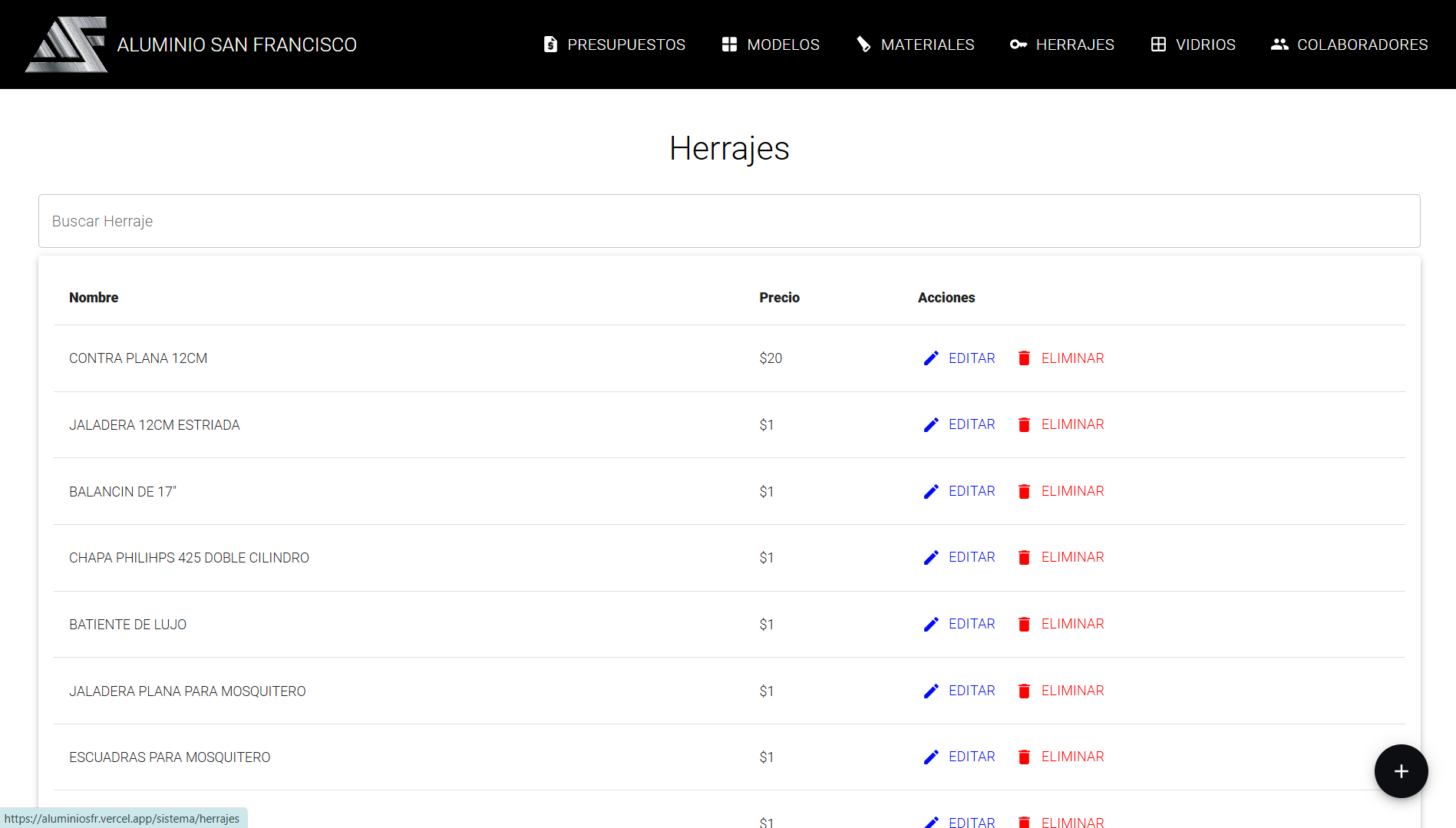The height and width of the screenshot is (828, 1456).
Task: Click pencil icon for BATIENTE DE LUJO
Action: pyautogui.click(x=931, y=625)
